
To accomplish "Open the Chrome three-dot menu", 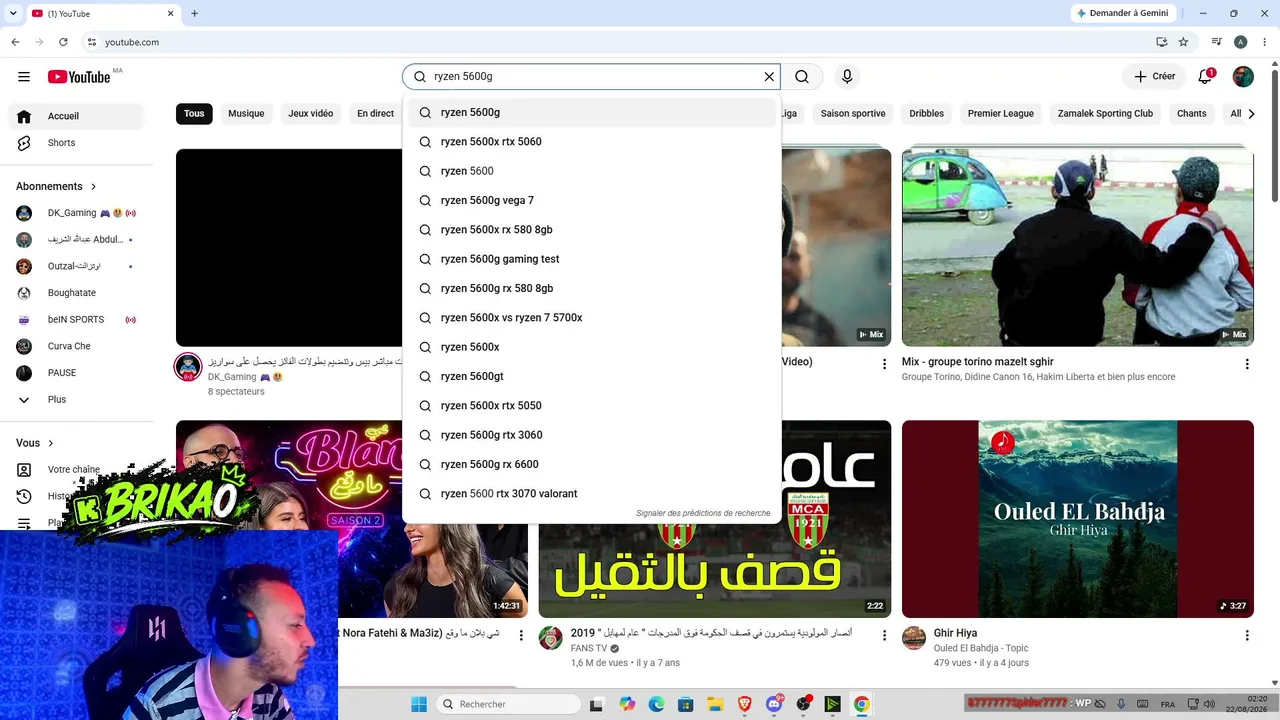I will pos(1264,42).
